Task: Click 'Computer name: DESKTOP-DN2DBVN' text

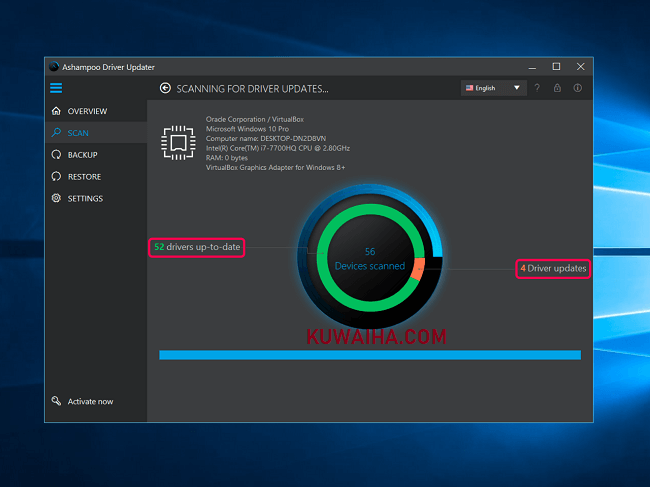Action: (x=266, y=138)
